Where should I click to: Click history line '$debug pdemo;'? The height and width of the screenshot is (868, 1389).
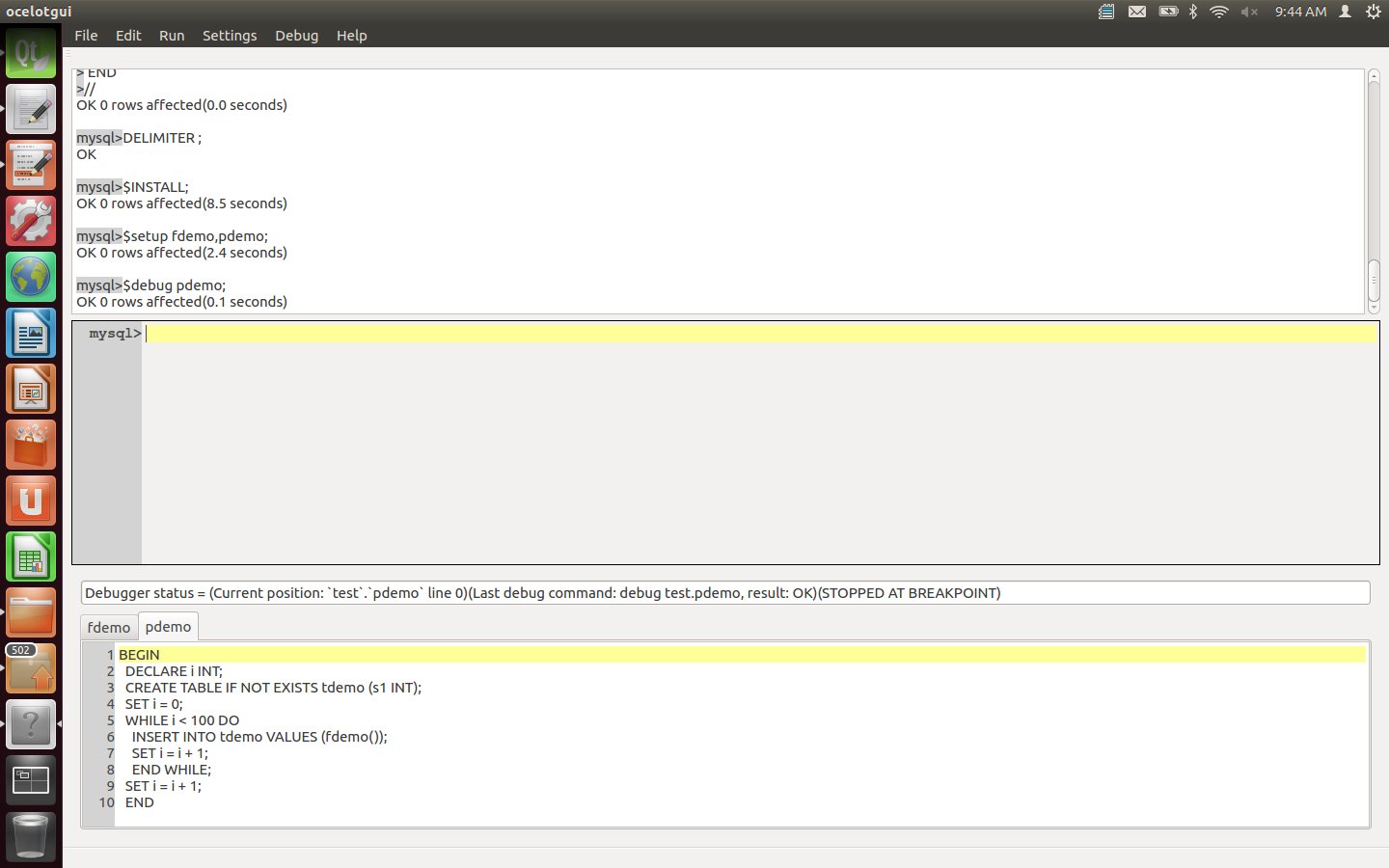coord(174,285)
